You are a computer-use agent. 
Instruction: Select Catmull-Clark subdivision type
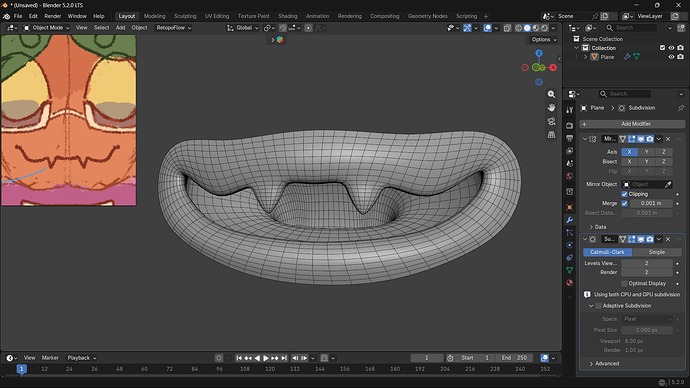point(607,252)
